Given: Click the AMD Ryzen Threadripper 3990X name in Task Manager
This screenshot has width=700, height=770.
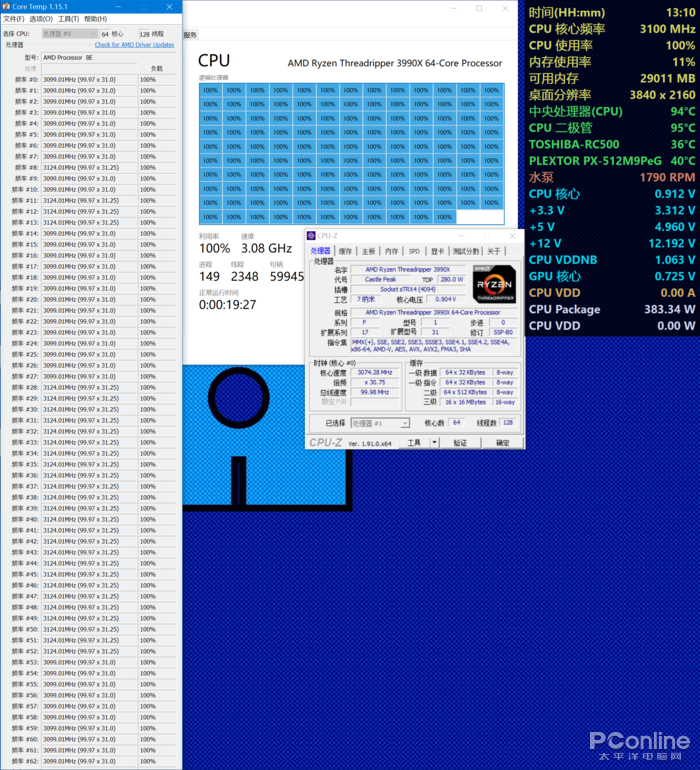Looking at the screenshot, I should [x=395, y=63].
